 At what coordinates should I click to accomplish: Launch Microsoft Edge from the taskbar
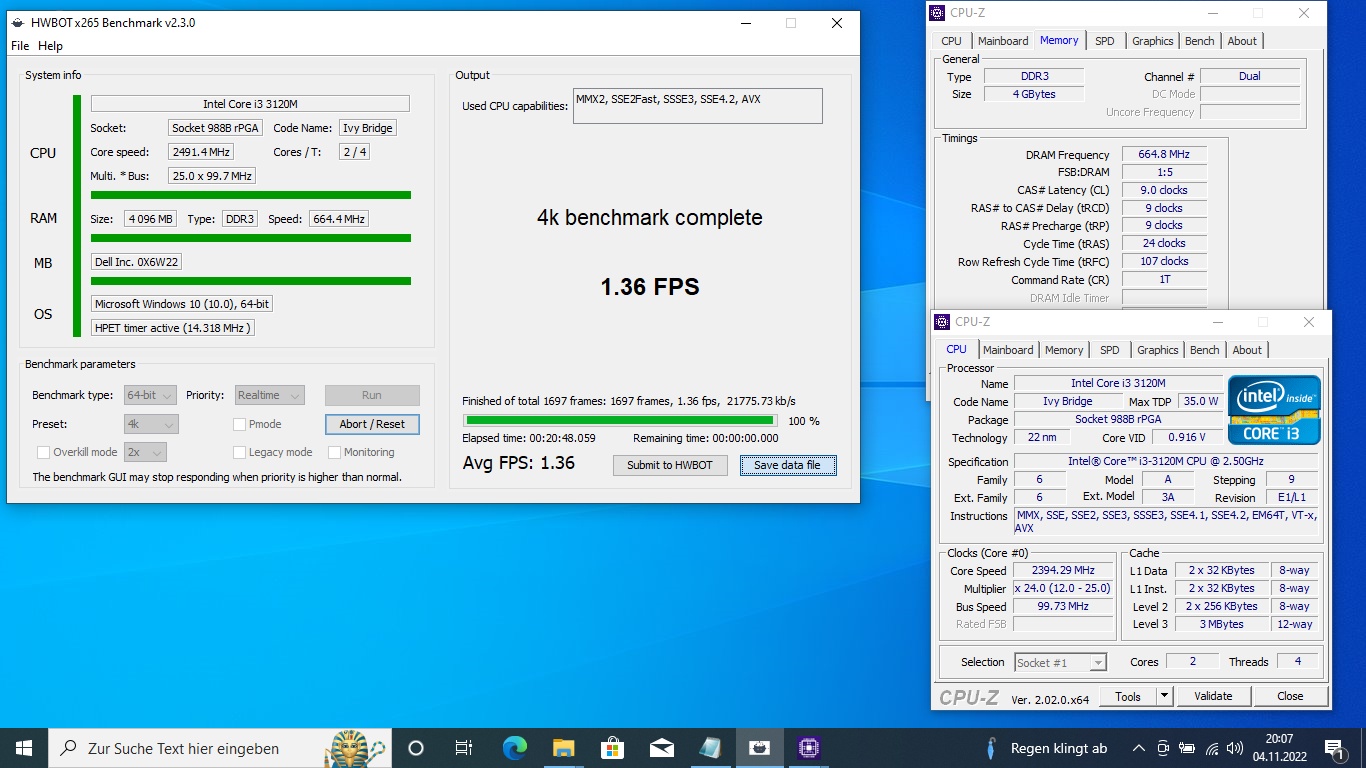[x=514, y=748]
